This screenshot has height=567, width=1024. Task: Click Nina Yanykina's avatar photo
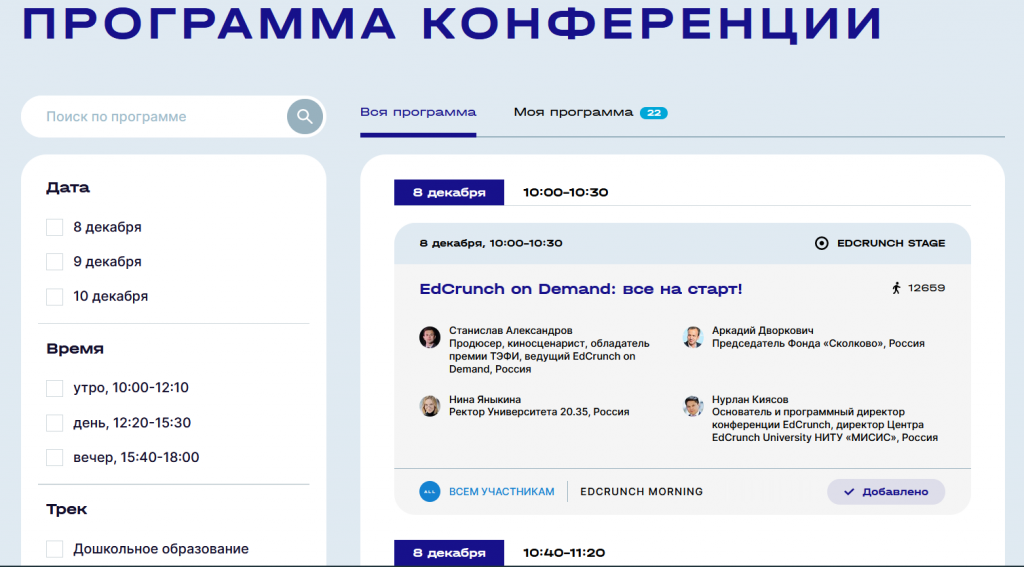[430, 406]
